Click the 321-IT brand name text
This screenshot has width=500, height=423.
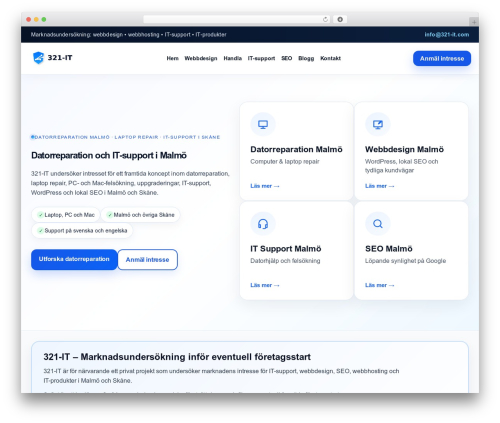coord(60,58)
